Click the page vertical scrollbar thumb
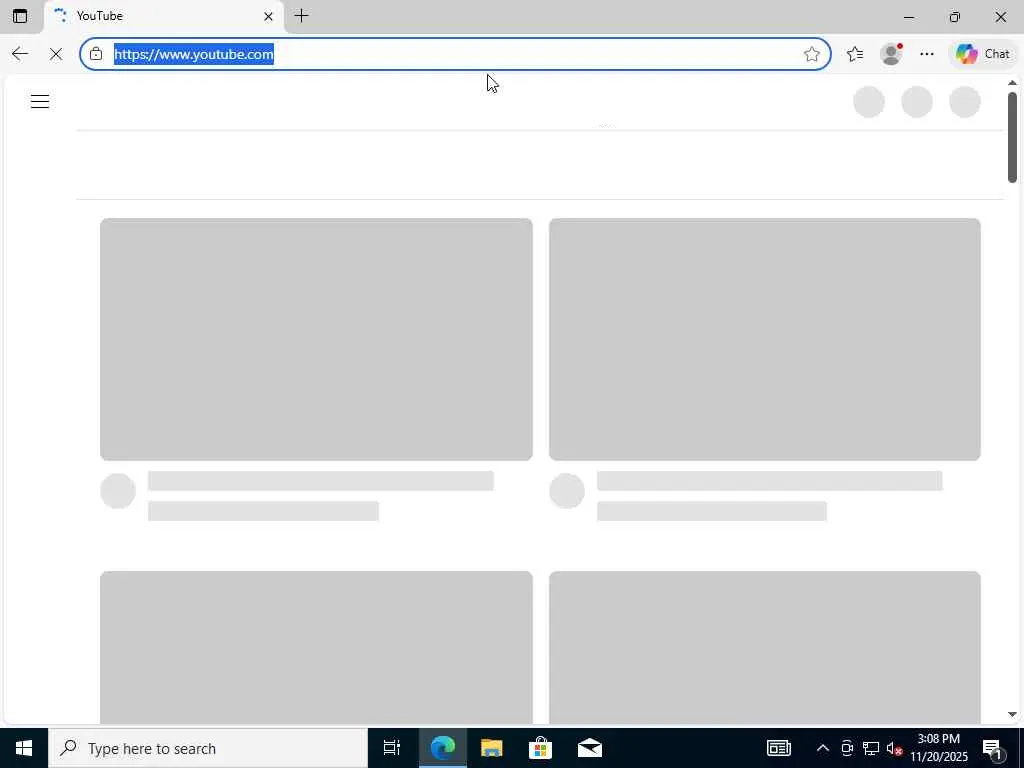This screenshot has width=1024, height=768. (1012, 137)
